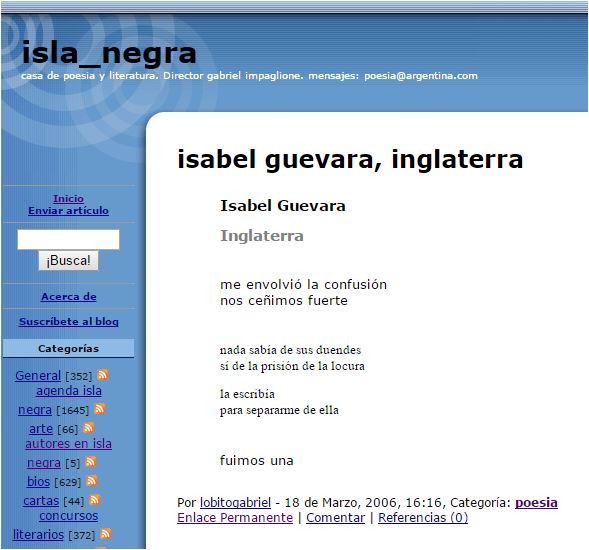This screenshot has height=550, width=589.
Task: Open RSS feed icon beside arte
Action: click(89, 428)
